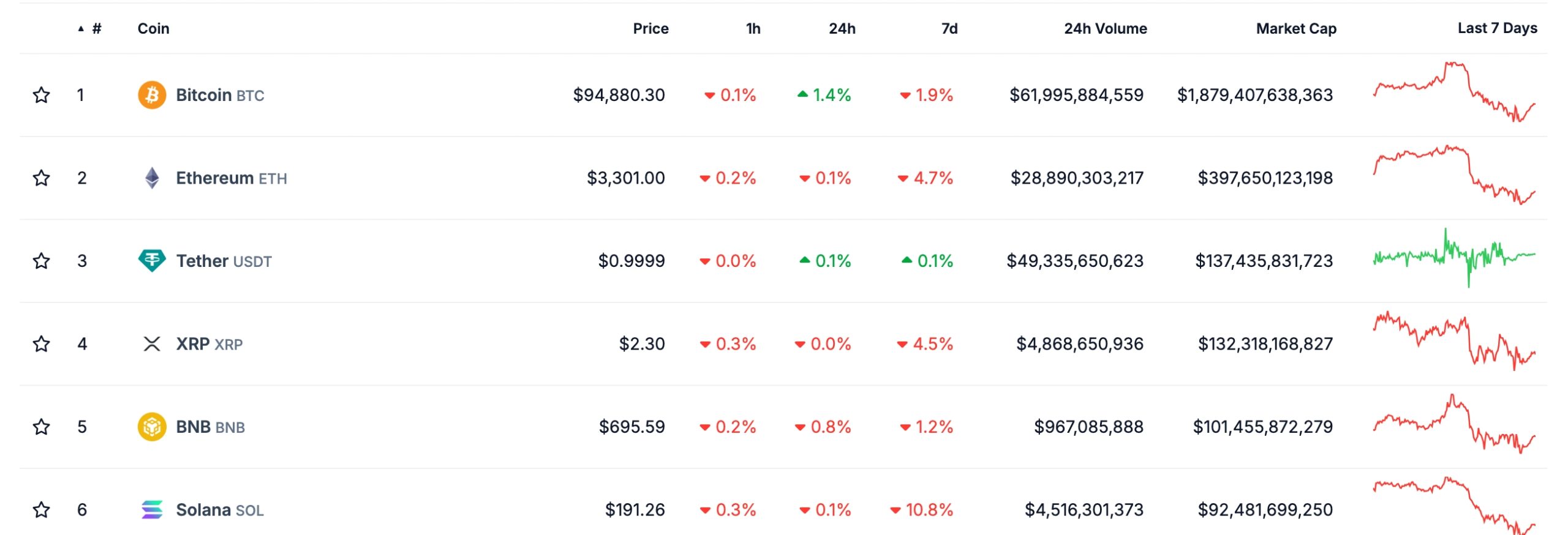Sort the table by Price column
The image size is (1568, 535).
[x=650, y=28]
